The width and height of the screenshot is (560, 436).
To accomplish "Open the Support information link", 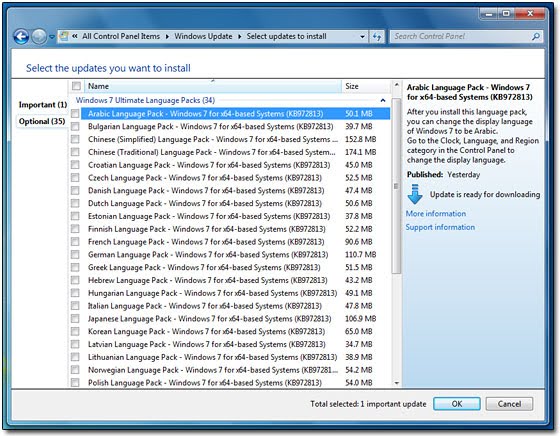I will pos(440,227).
